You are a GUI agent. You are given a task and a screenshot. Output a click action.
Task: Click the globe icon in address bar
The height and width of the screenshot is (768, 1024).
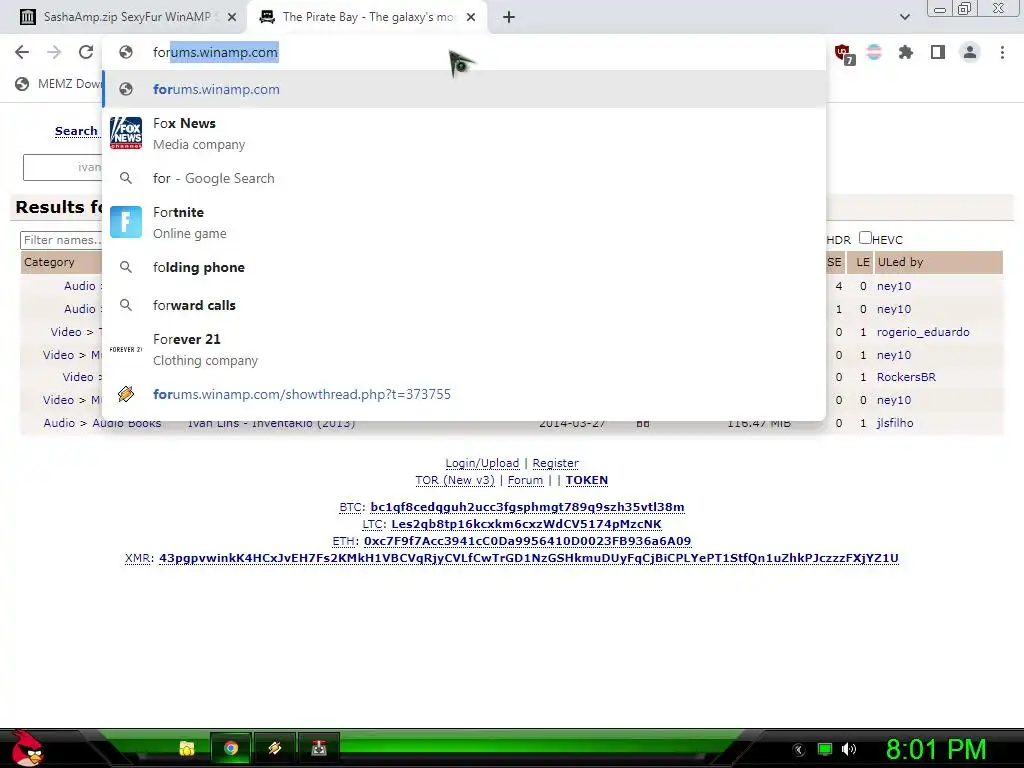126,52
